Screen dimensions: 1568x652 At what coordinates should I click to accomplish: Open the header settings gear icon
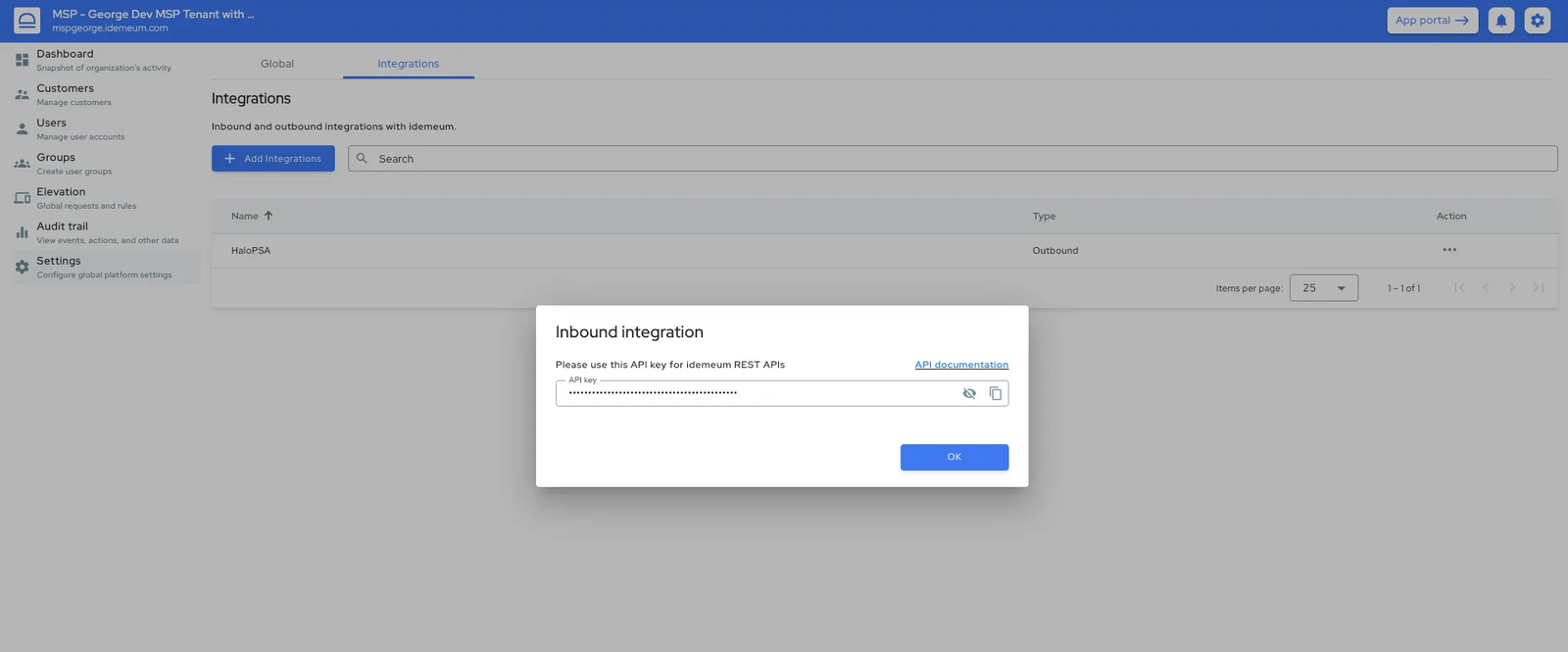(x=1538, y=20)
